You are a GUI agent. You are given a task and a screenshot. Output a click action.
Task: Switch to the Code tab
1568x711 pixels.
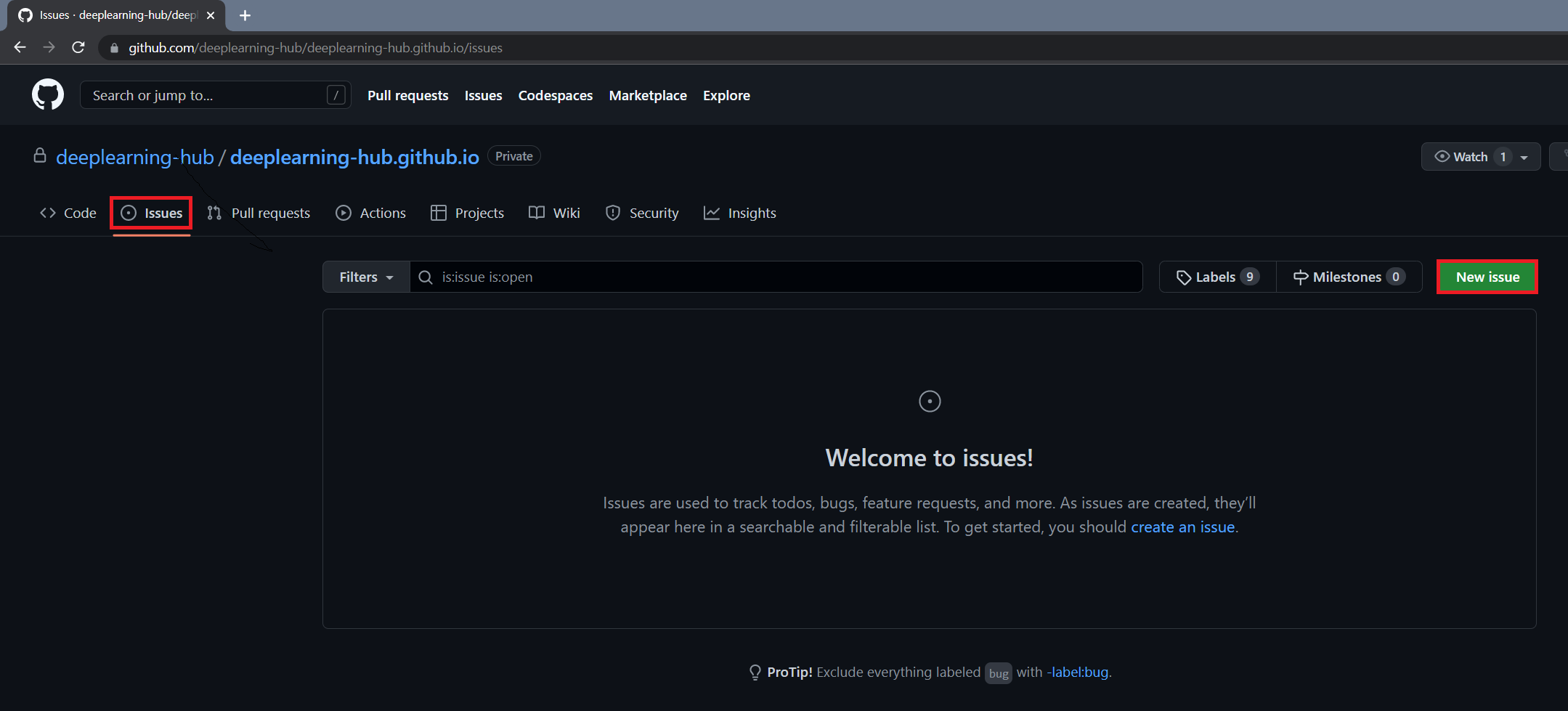click(x=68, y=213)
